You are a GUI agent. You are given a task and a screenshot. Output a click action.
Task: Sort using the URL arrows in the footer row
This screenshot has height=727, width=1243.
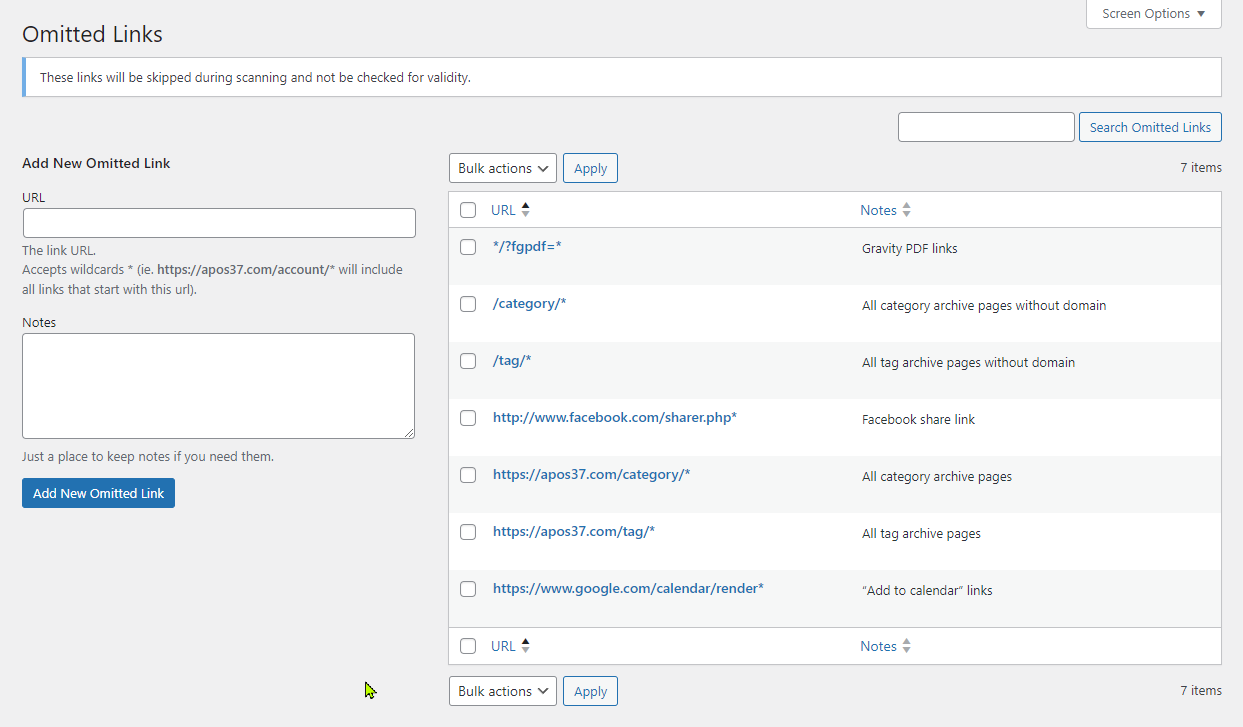(x=525, y=645)
